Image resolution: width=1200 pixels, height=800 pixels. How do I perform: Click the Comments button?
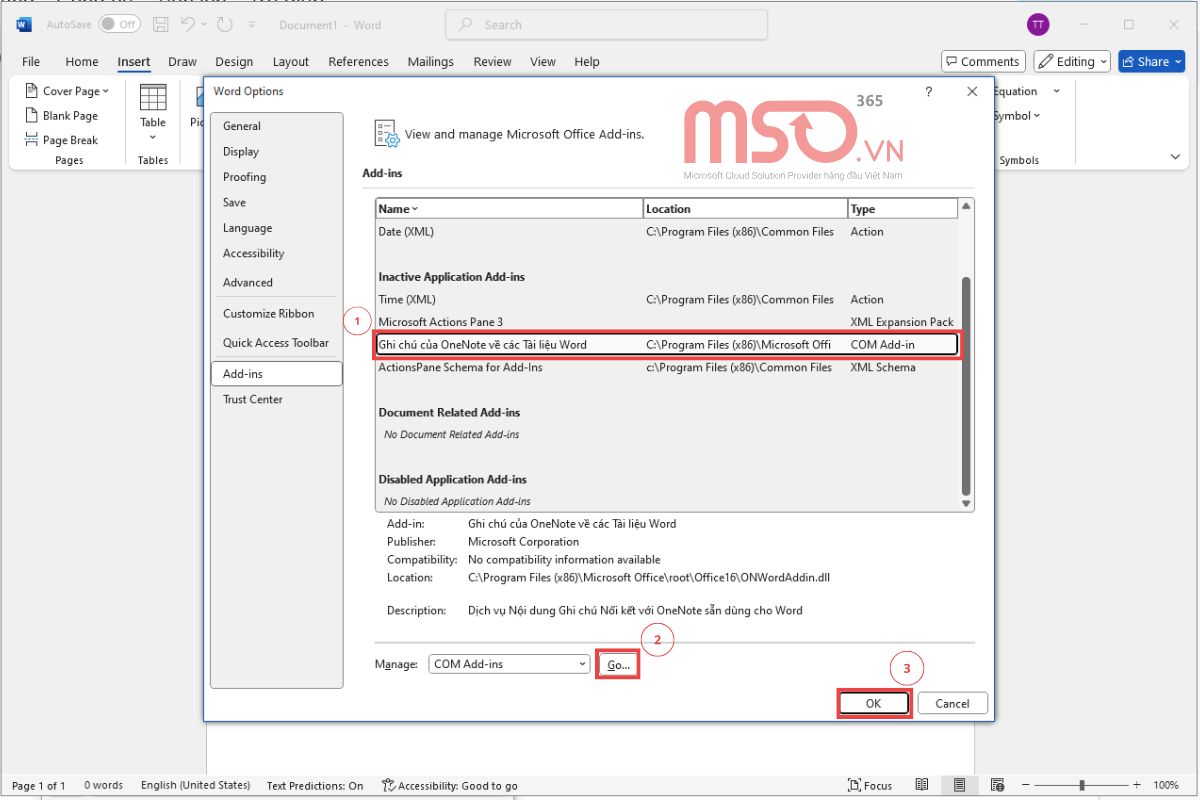[983, 61]
